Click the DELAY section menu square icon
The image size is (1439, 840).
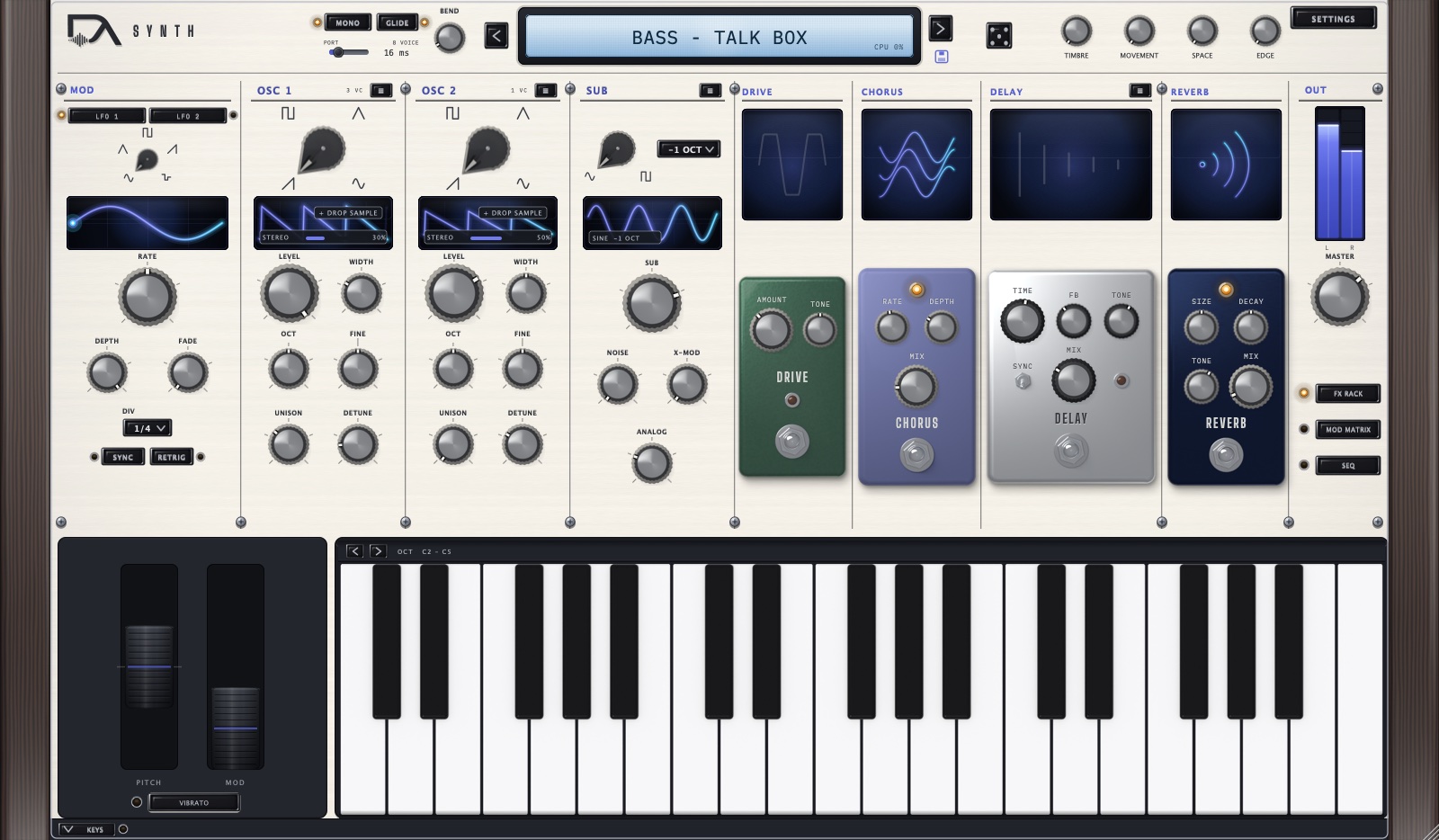pos(1140,91)
